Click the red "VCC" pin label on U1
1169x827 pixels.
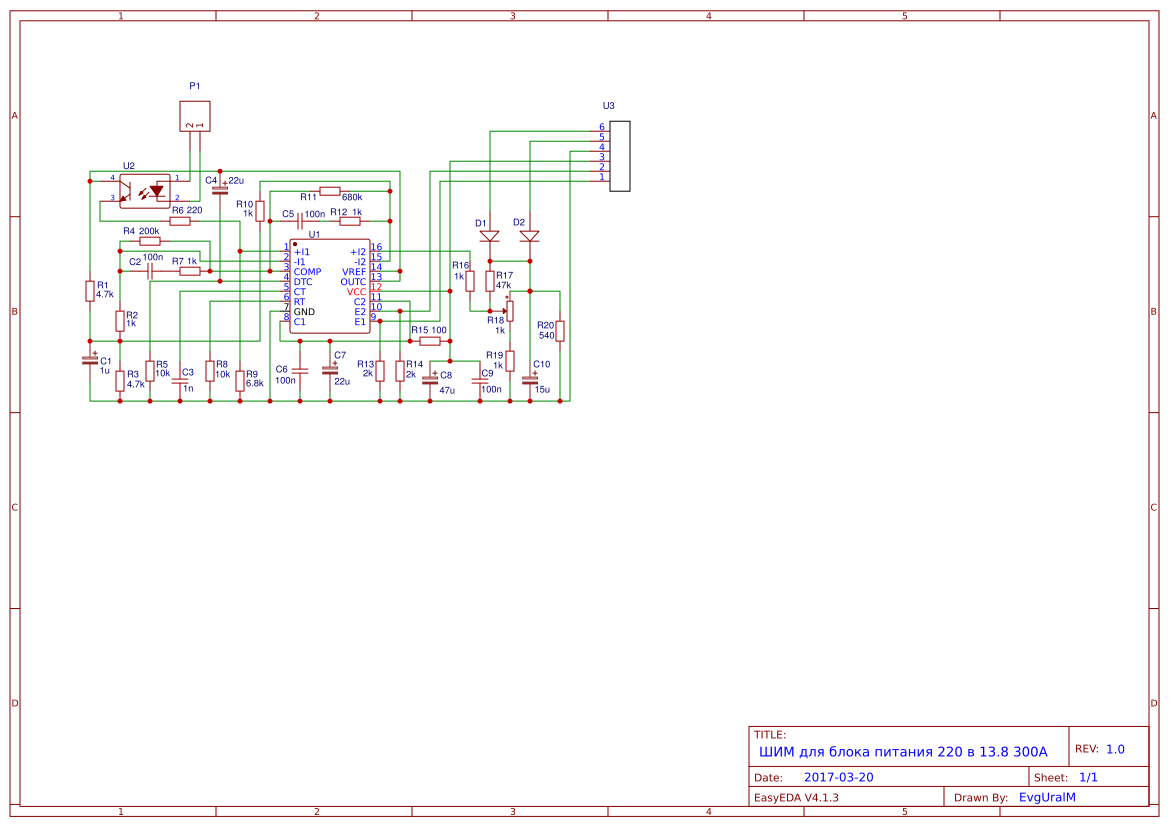[356, 292]
